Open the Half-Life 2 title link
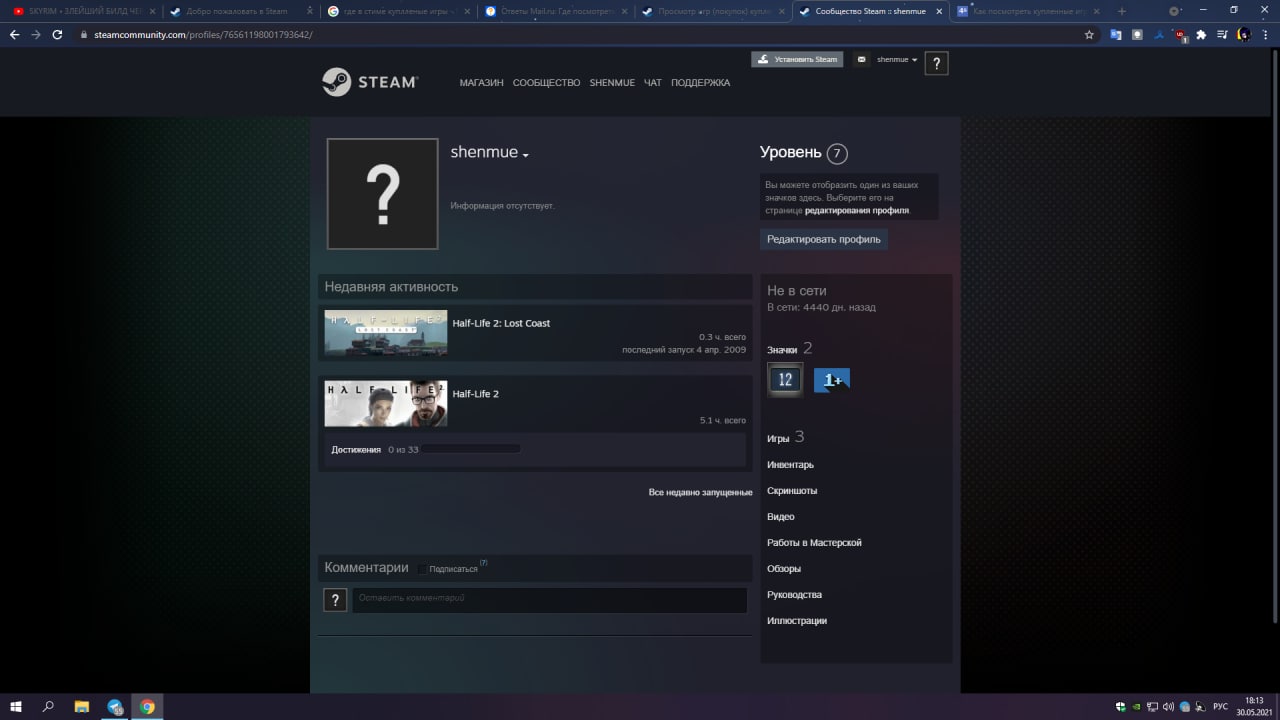 click(475, 394)
